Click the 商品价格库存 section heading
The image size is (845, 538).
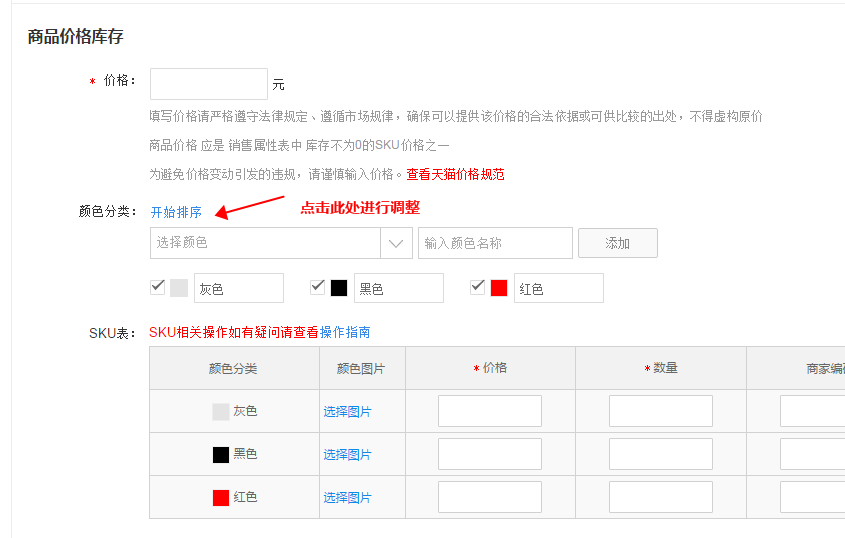75,37
